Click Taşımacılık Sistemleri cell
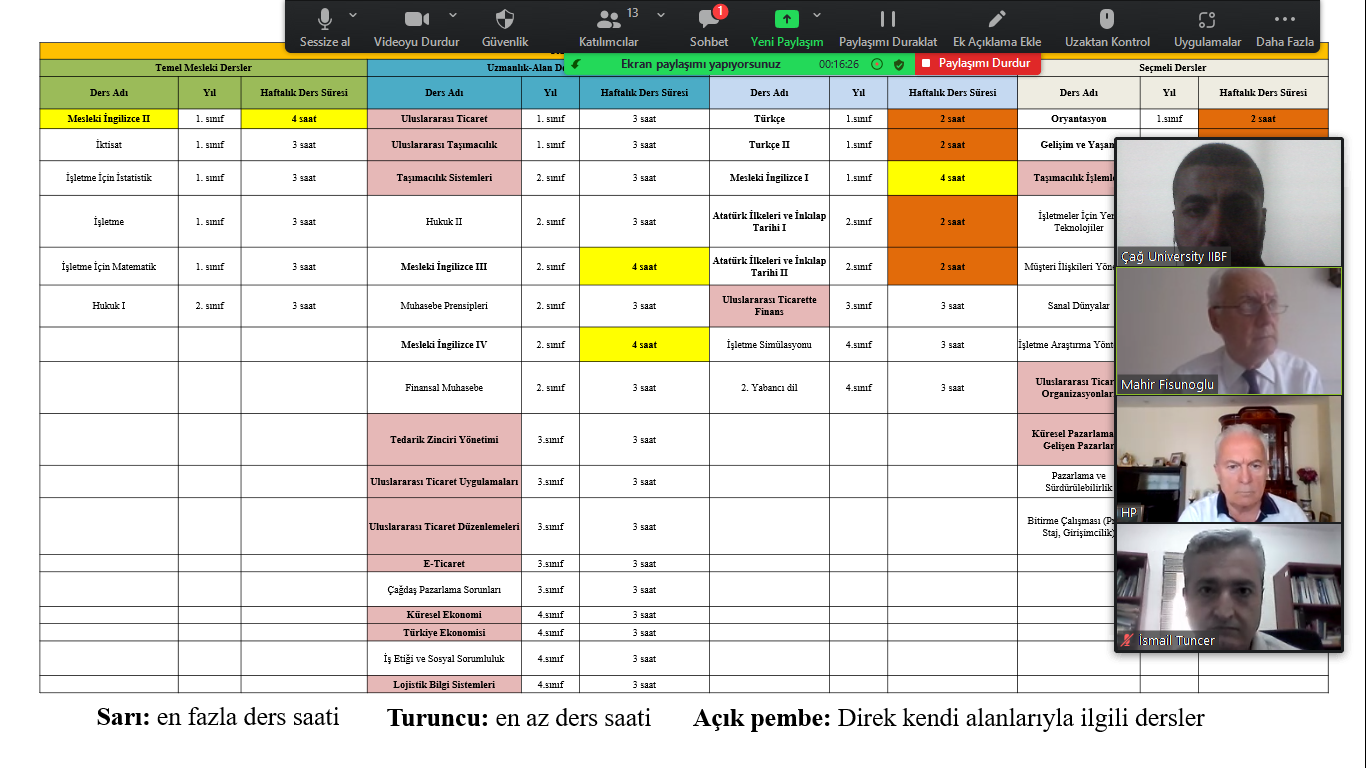Screen dimensions: 1366x768 tap(444, 178)
